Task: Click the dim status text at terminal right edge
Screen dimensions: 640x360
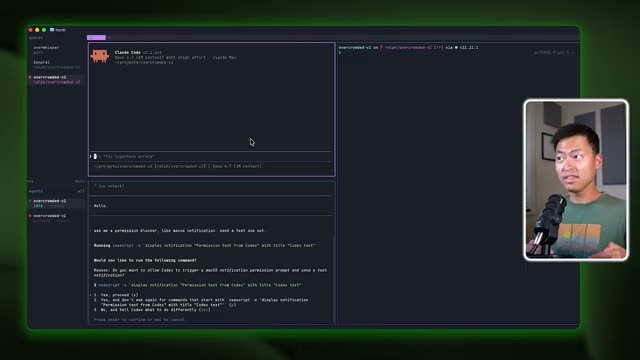Action: [x=554, y=52]
